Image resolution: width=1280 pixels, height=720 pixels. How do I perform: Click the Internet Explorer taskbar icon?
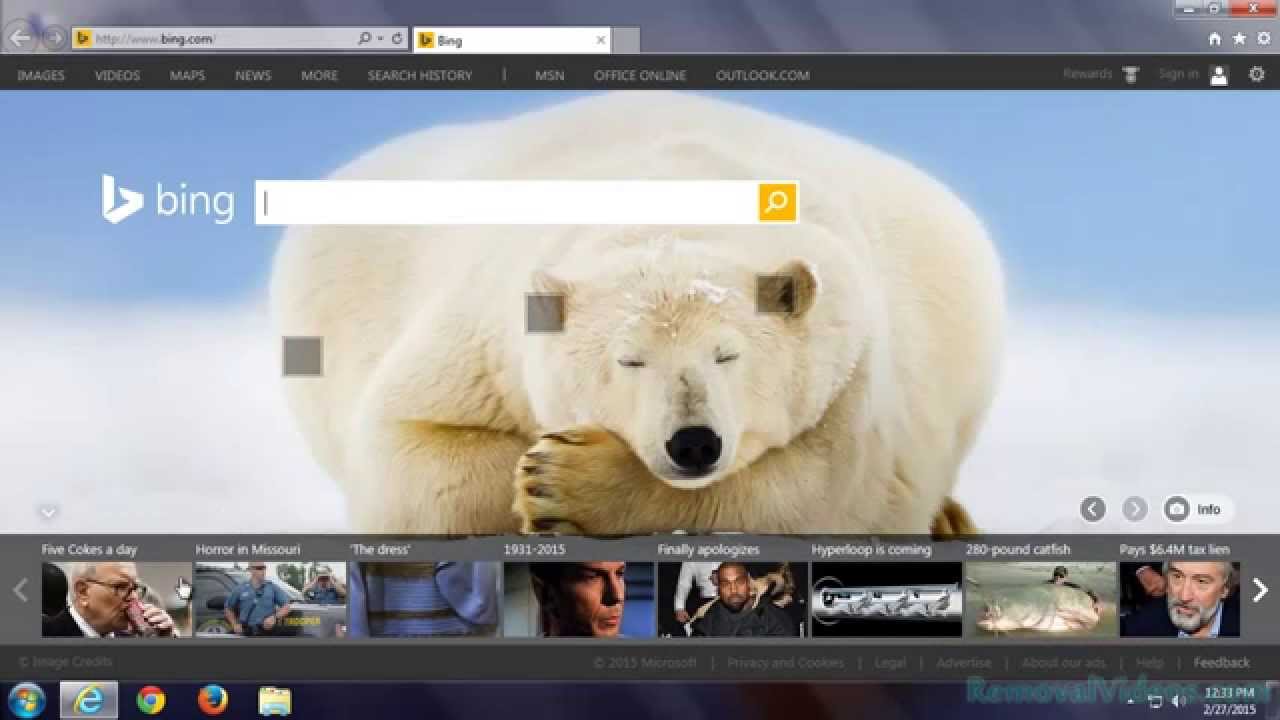[x=89, y=700]
